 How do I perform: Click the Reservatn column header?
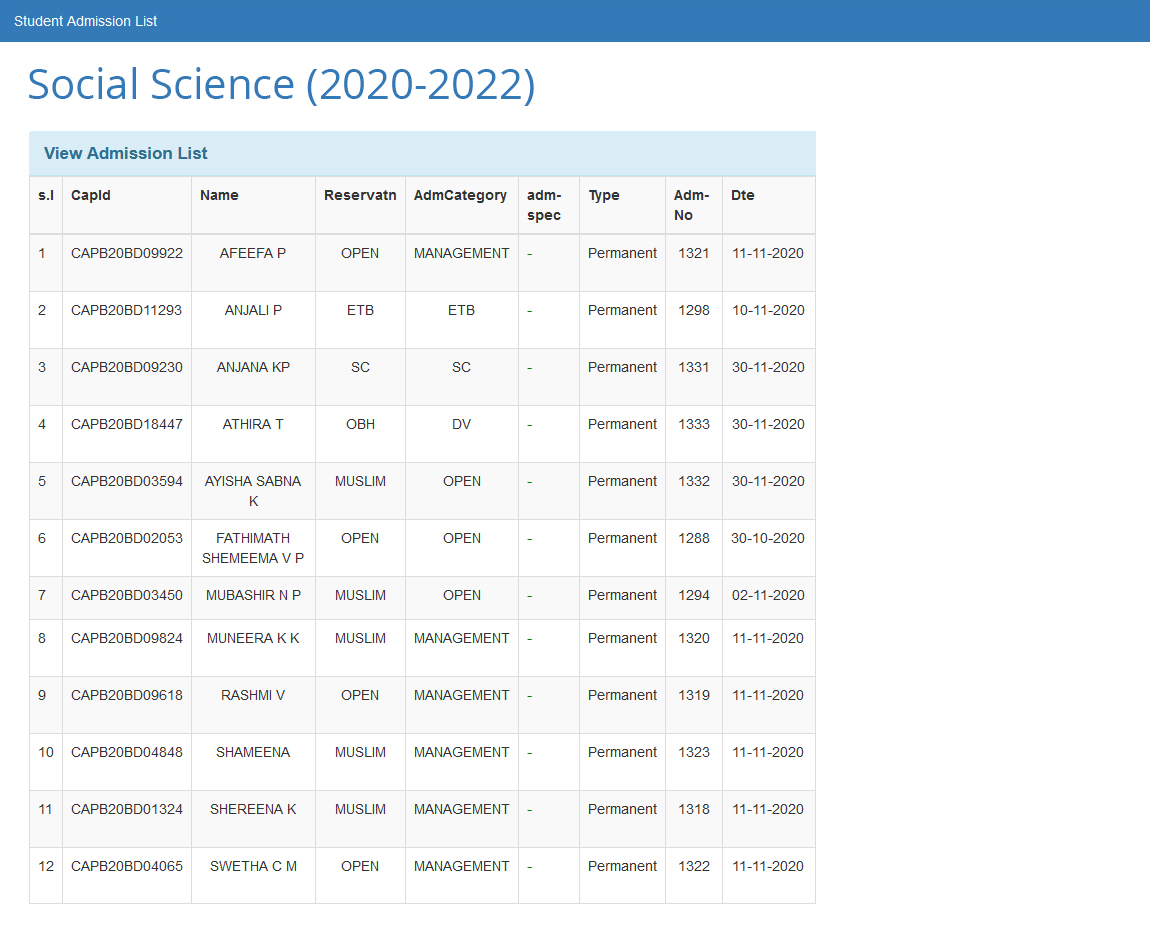tap(360, 195)
